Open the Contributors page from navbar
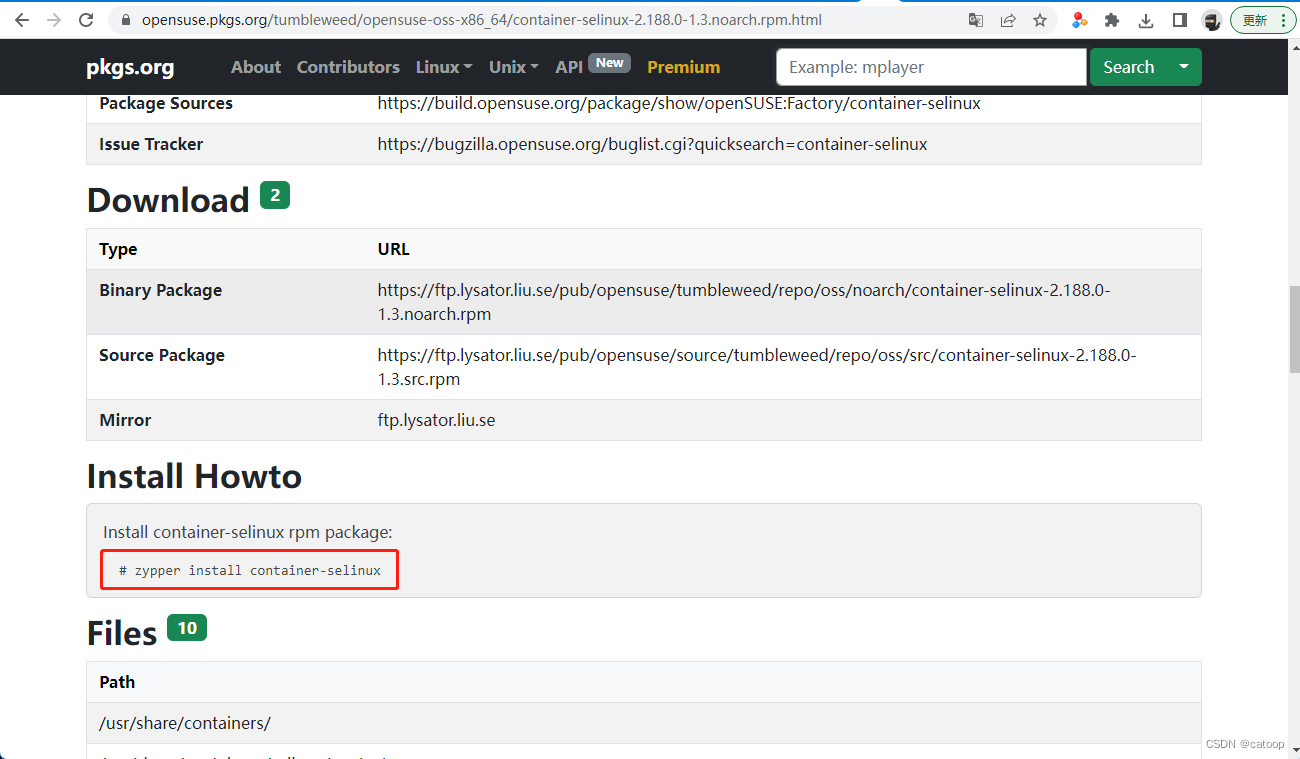Image resolution: width=1300 pixels, height=759 pixels. (x=348, y=67)
